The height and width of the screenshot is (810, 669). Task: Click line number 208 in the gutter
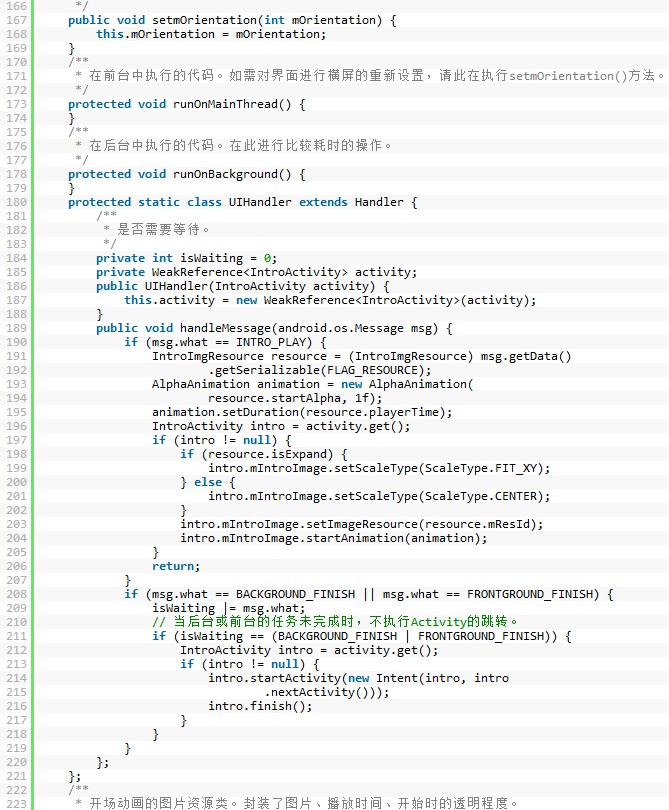point(16,594)
